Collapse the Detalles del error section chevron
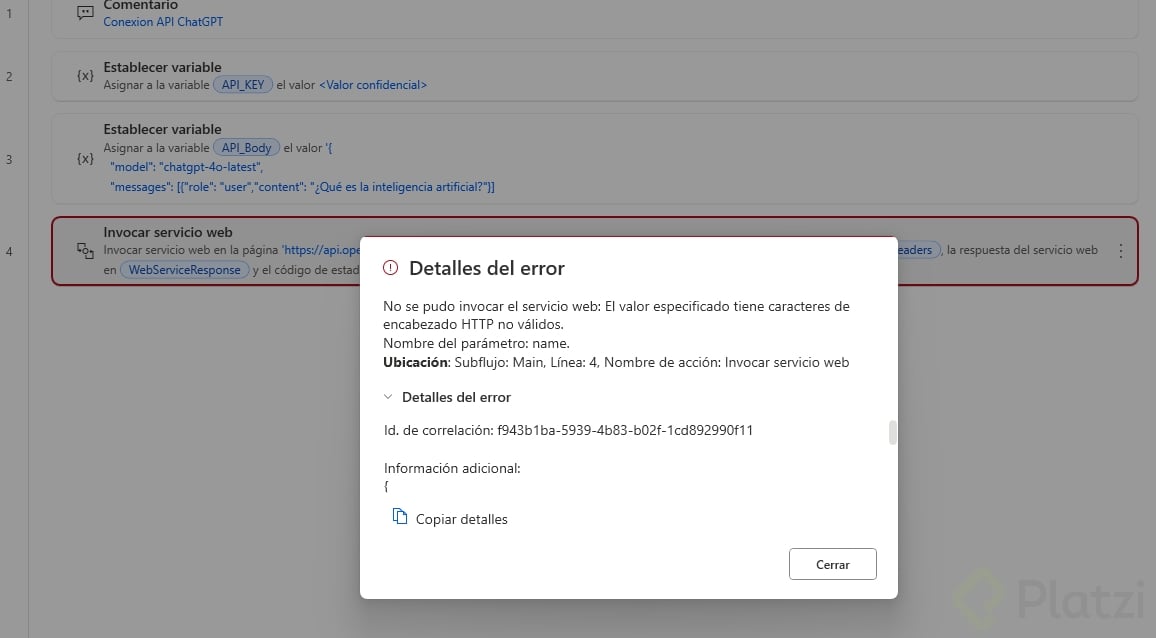1156x638 pixels. 388,397
